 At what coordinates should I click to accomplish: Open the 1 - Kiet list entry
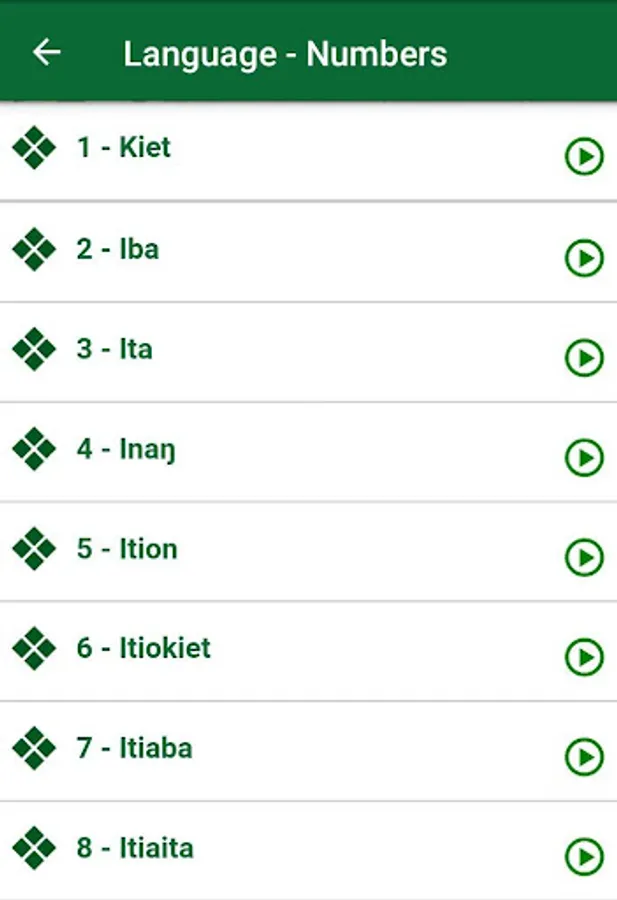pyautogui.click(x=308, y=152)
